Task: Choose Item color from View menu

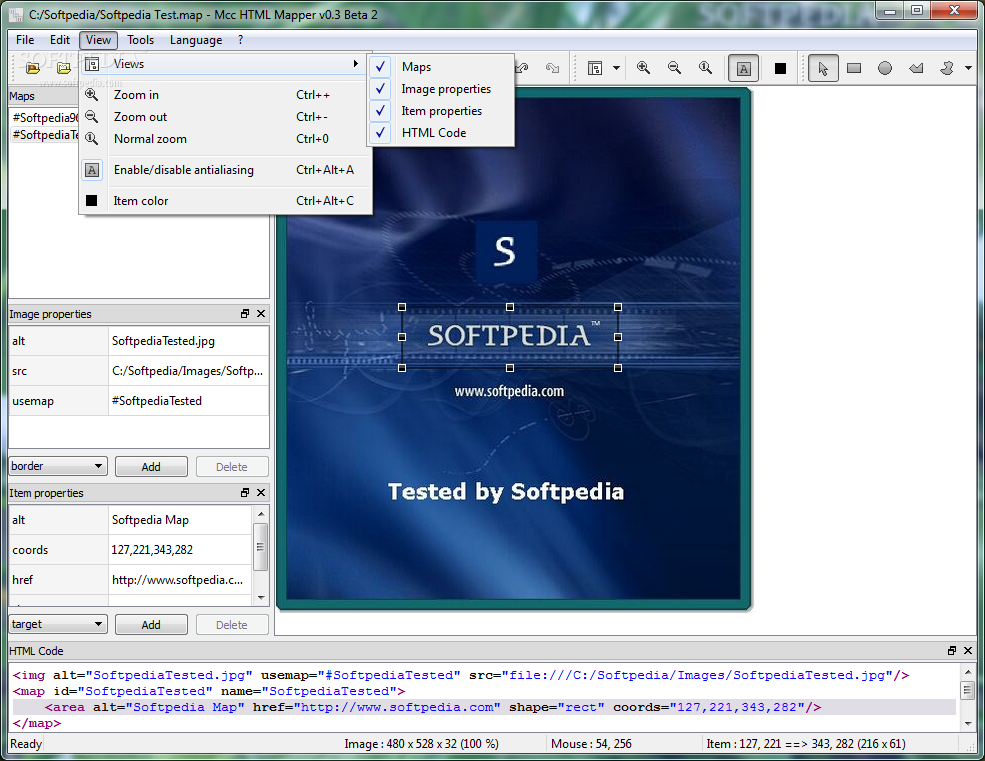Action: [x=224, y=201]
